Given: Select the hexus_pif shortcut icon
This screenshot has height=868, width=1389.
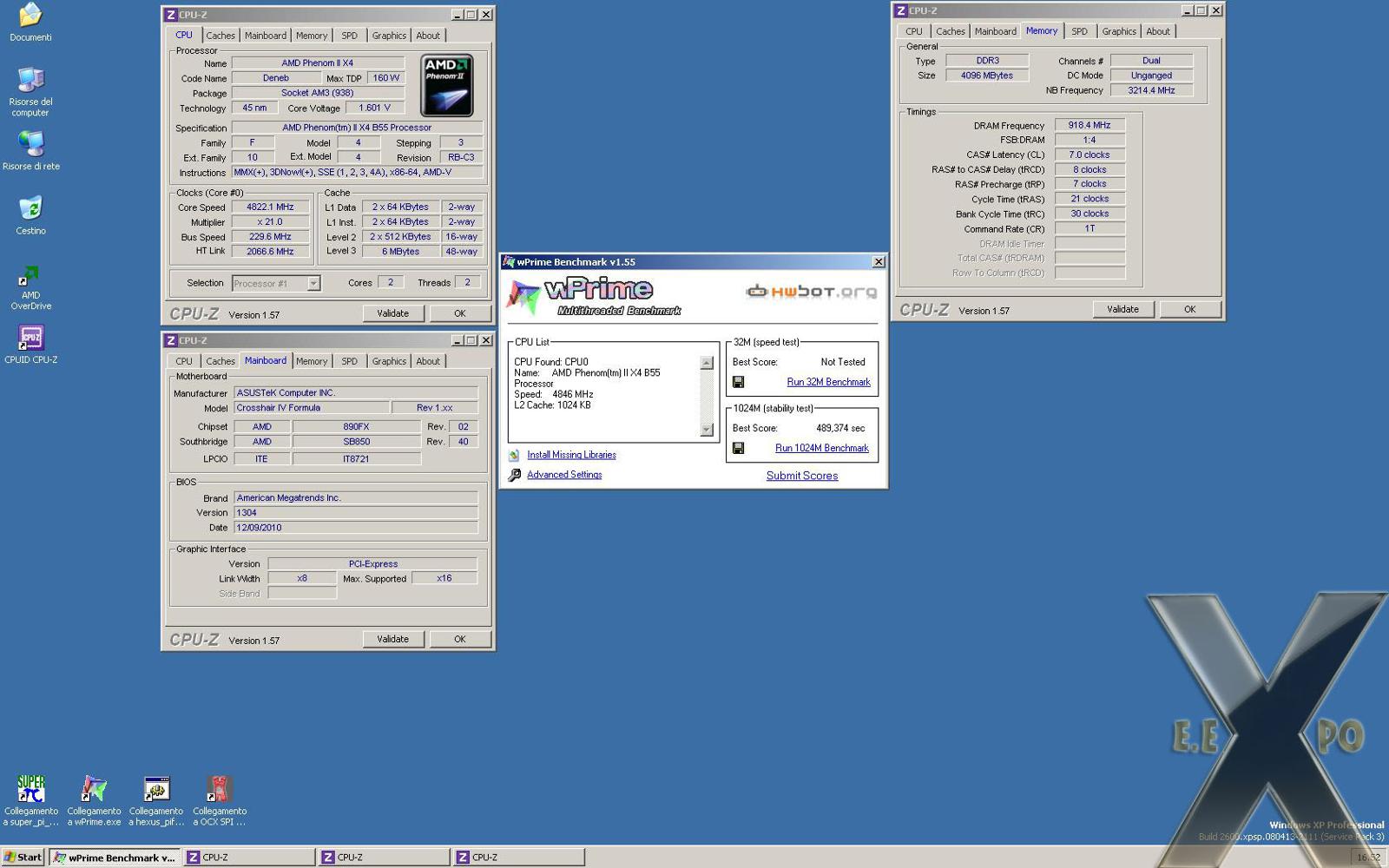Looking at the screenshot, I should tap(156, 789).
